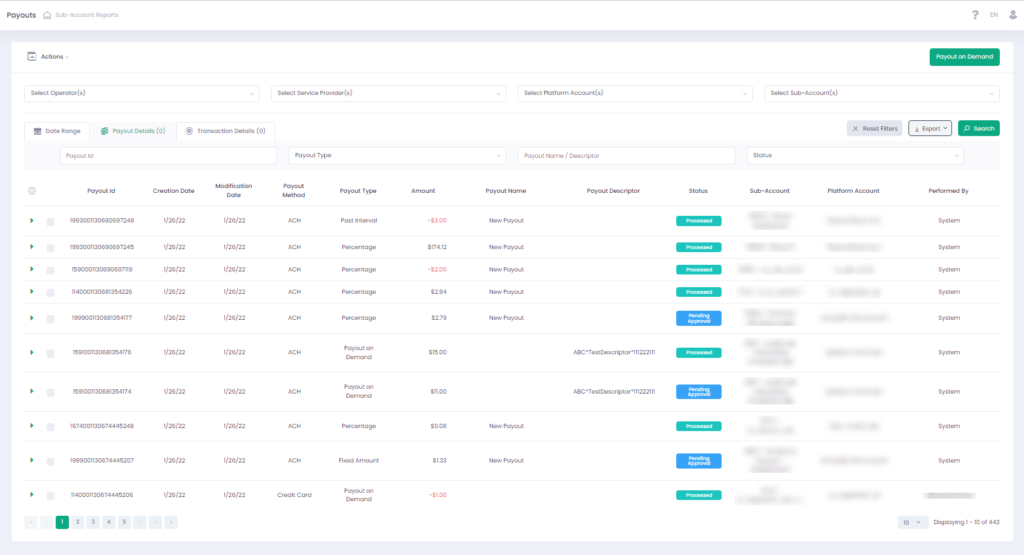Click the Transaction Details tab icon
This screenshot has height=555, width=1024.
coord(189,131)
